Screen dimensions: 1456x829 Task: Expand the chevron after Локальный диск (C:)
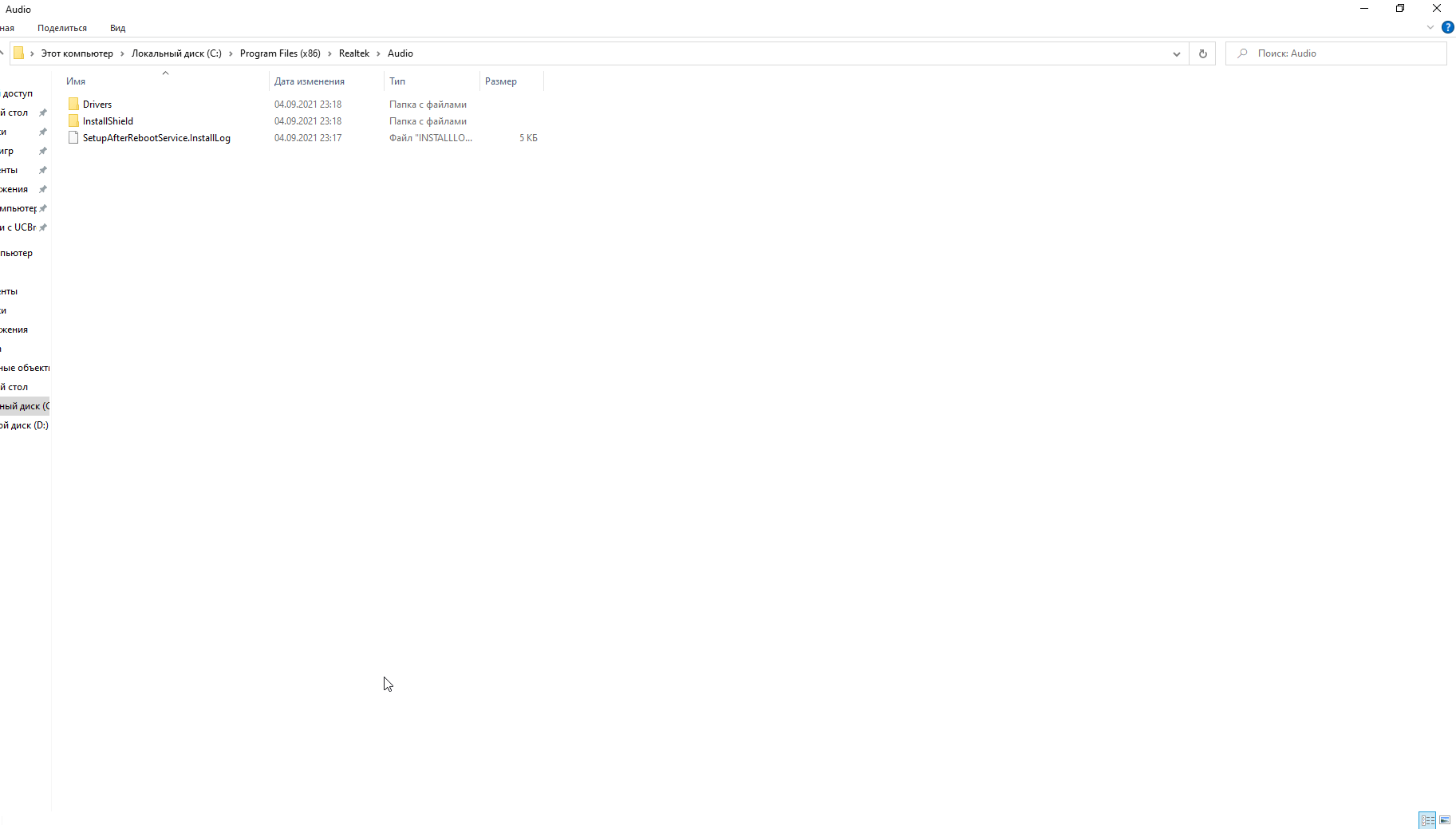click(x=231, y=53)
